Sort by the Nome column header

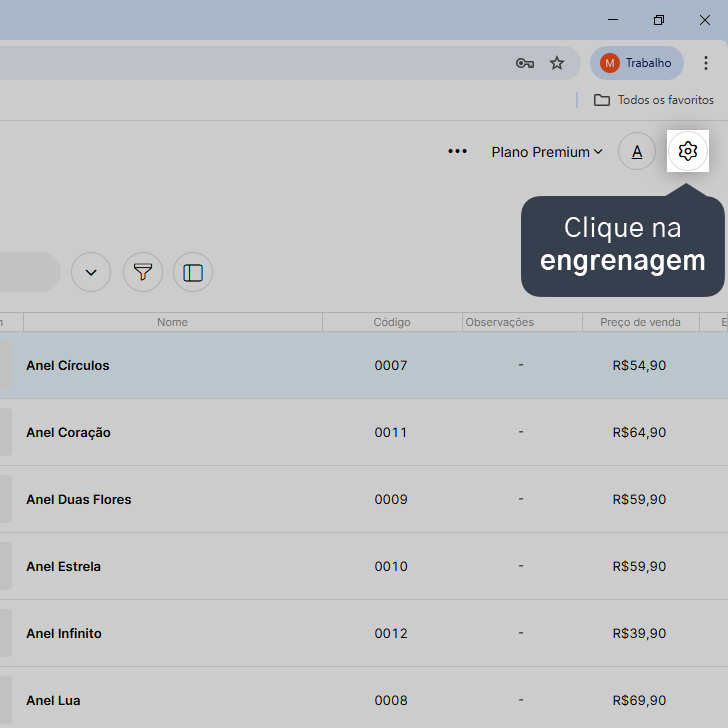click(x=173, y=322)
